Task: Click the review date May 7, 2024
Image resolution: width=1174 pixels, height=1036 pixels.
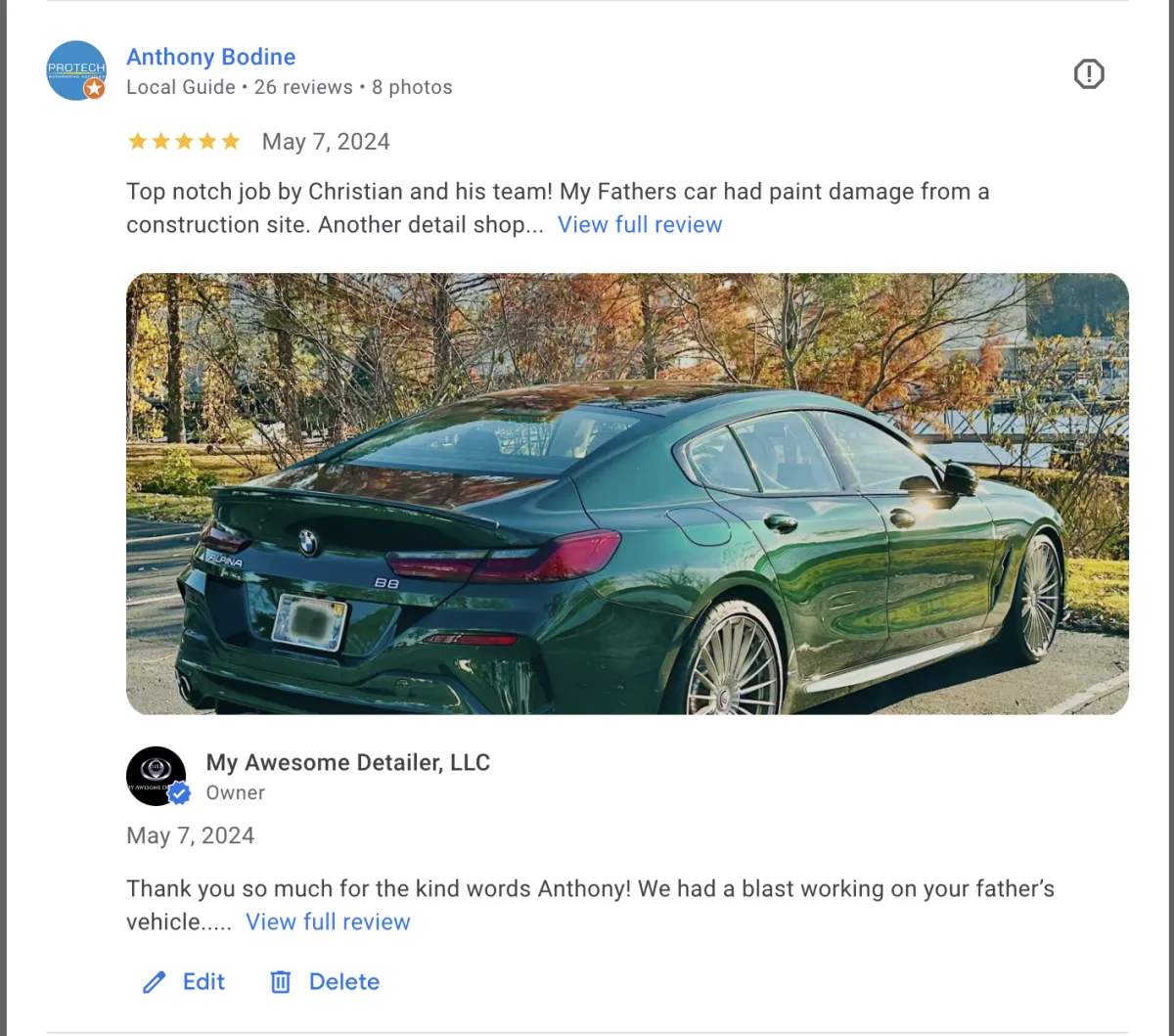Action: click(x=326, y=142)
